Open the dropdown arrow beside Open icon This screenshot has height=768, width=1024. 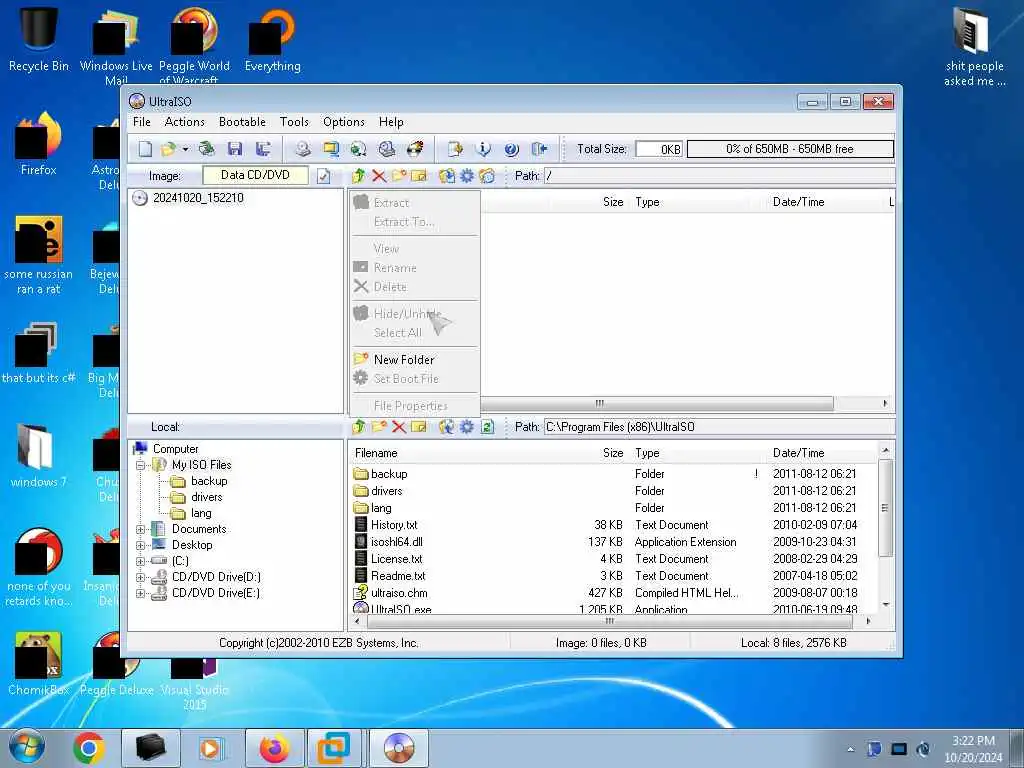(x=185, y=150)
